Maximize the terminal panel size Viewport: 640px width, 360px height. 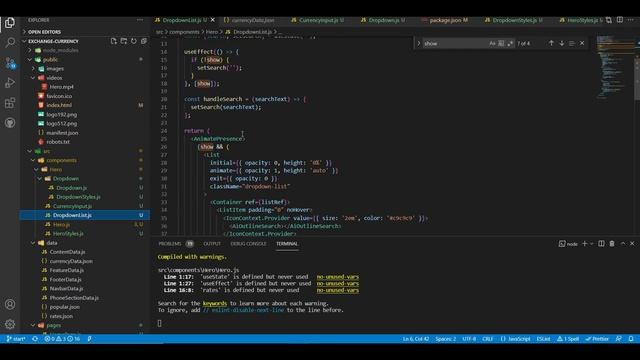623,244
